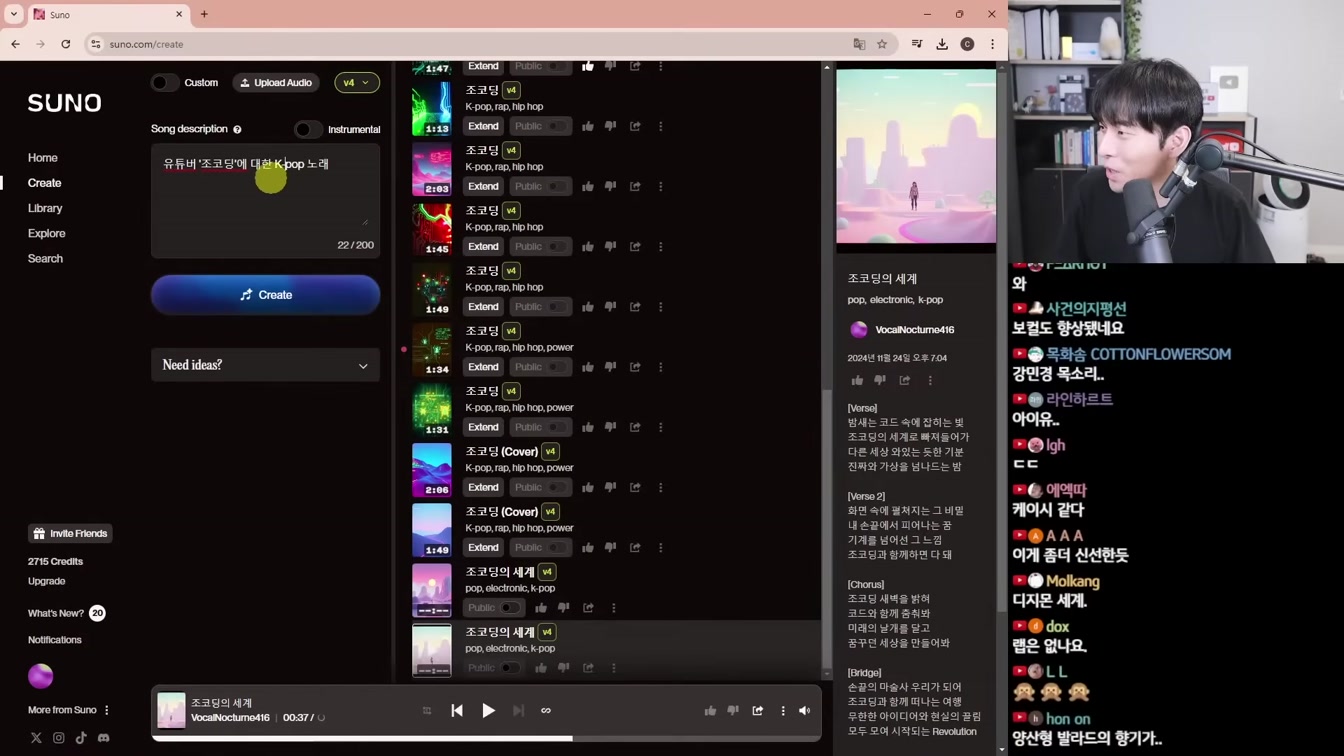Click the Upload Audio button
This screenshot has width=1344, height=756.
[276, 83]
